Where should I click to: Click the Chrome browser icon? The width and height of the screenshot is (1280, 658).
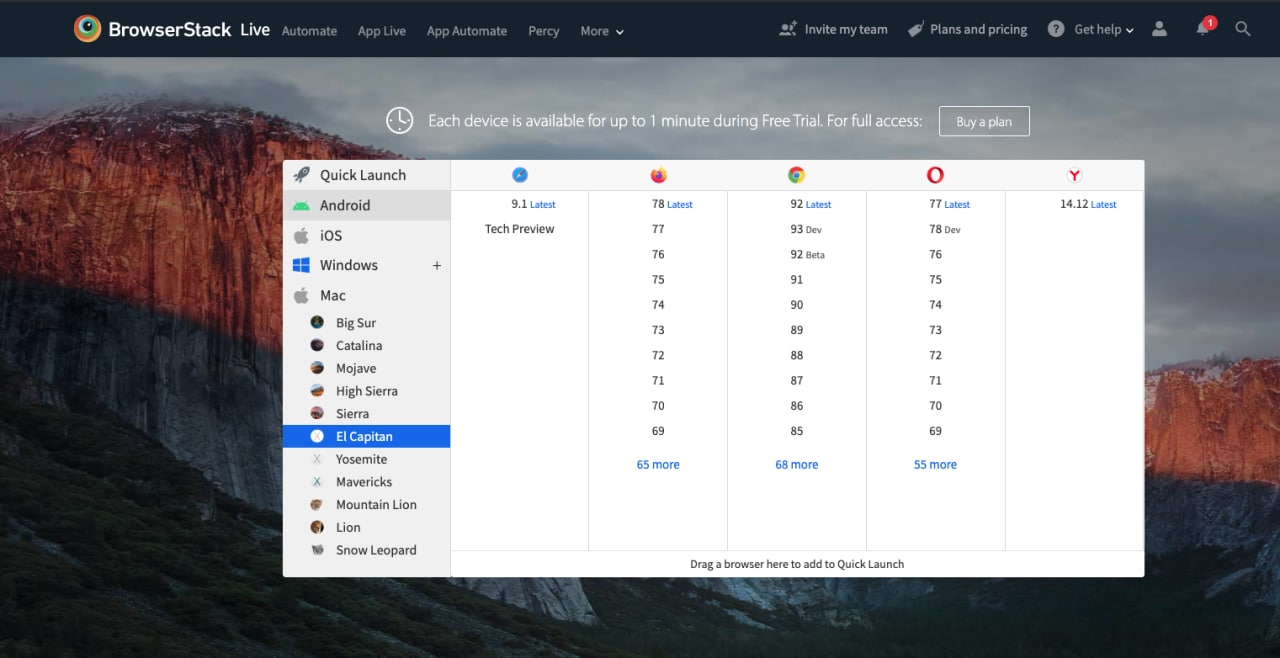point(796,175)
